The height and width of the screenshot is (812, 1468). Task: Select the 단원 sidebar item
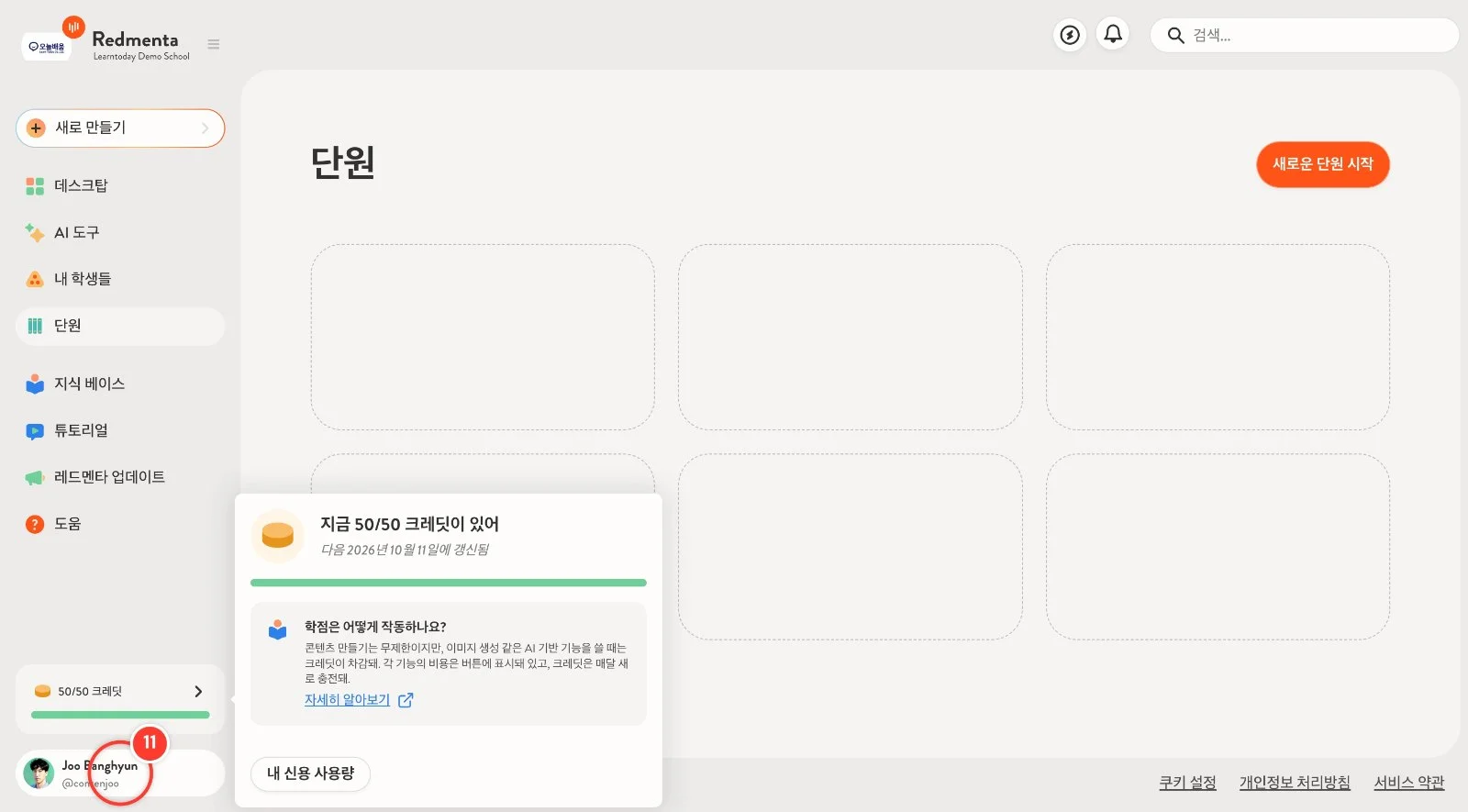click(x=120, y=326)
